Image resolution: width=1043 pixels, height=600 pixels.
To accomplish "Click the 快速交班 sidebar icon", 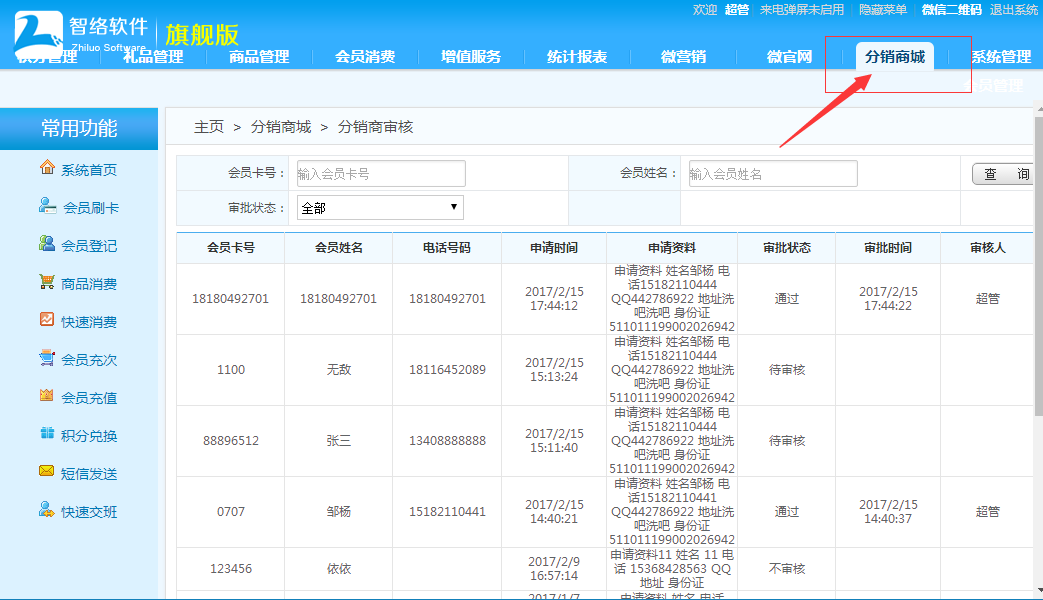I will tap(47, 510).
